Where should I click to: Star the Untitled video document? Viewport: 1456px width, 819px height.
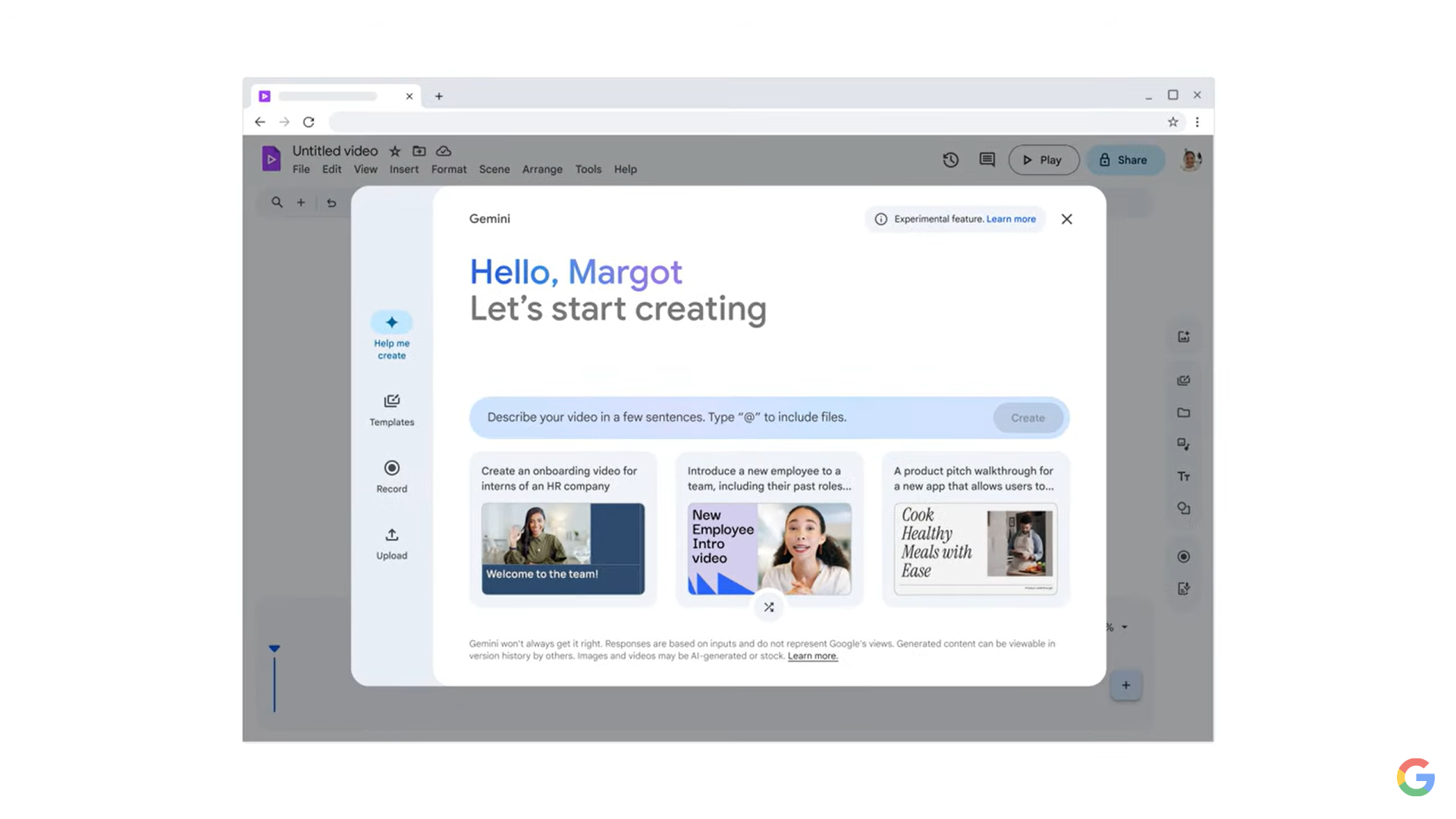(394, 151)
